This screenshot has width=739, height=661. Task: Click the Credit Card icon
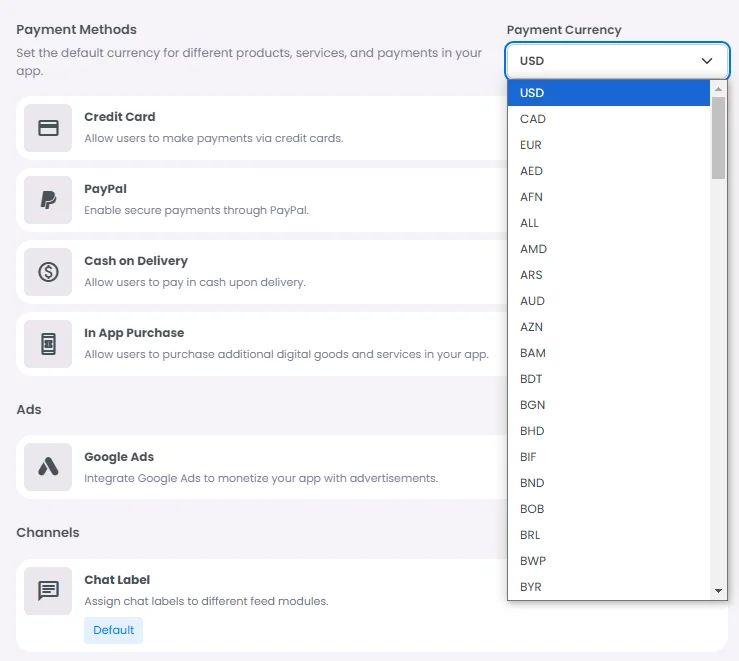click(48, 128)
